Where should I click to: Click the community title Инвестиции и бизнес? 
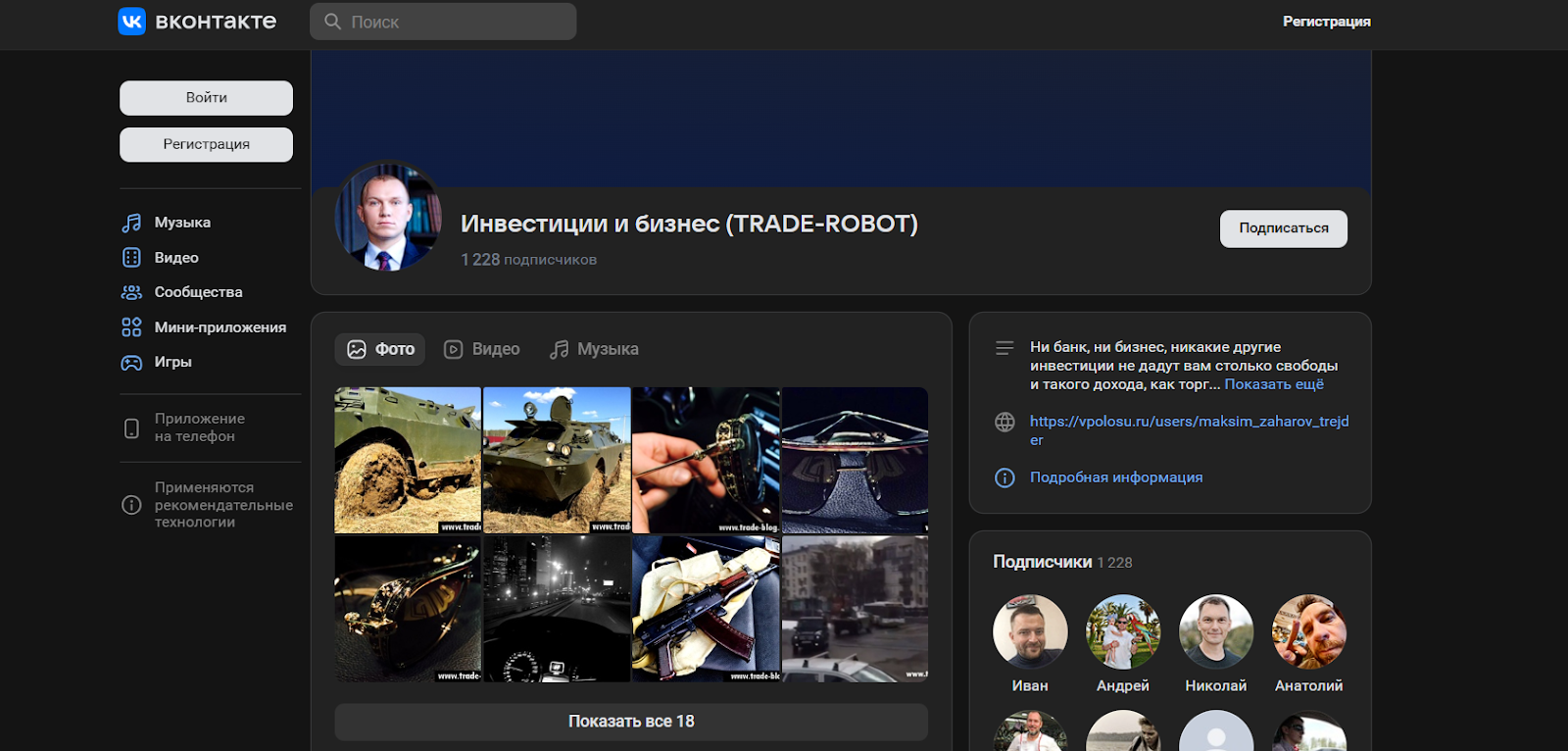[x=689, y=224]
